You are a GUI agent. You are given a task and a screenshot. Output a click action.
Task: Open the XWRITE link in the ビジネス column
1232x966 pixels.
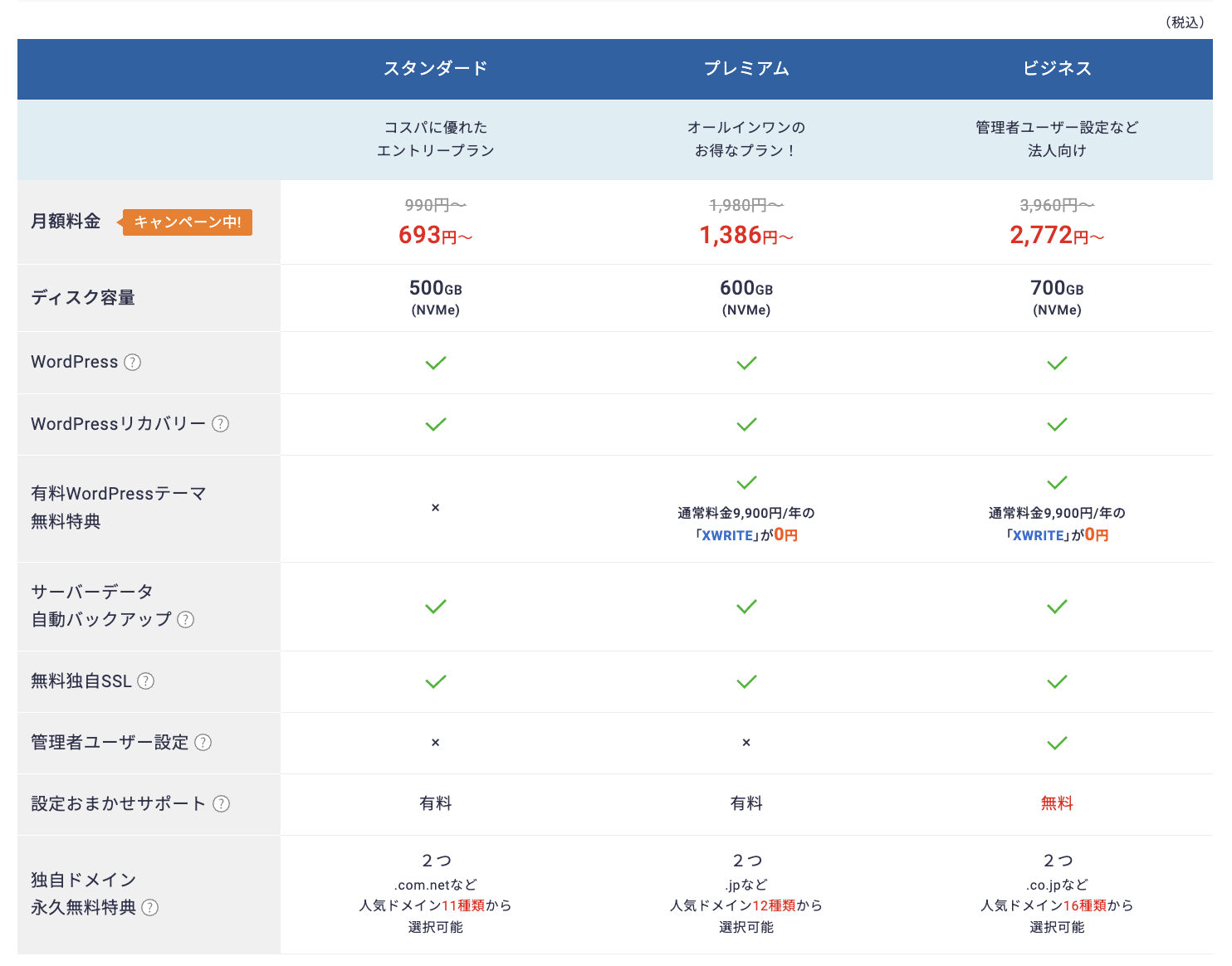1038,536
